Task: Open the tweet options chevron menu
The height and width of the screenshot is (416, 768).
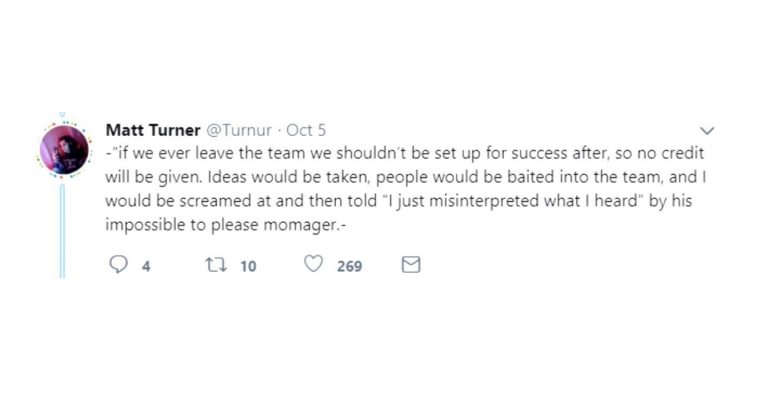Action: point(707,131)
